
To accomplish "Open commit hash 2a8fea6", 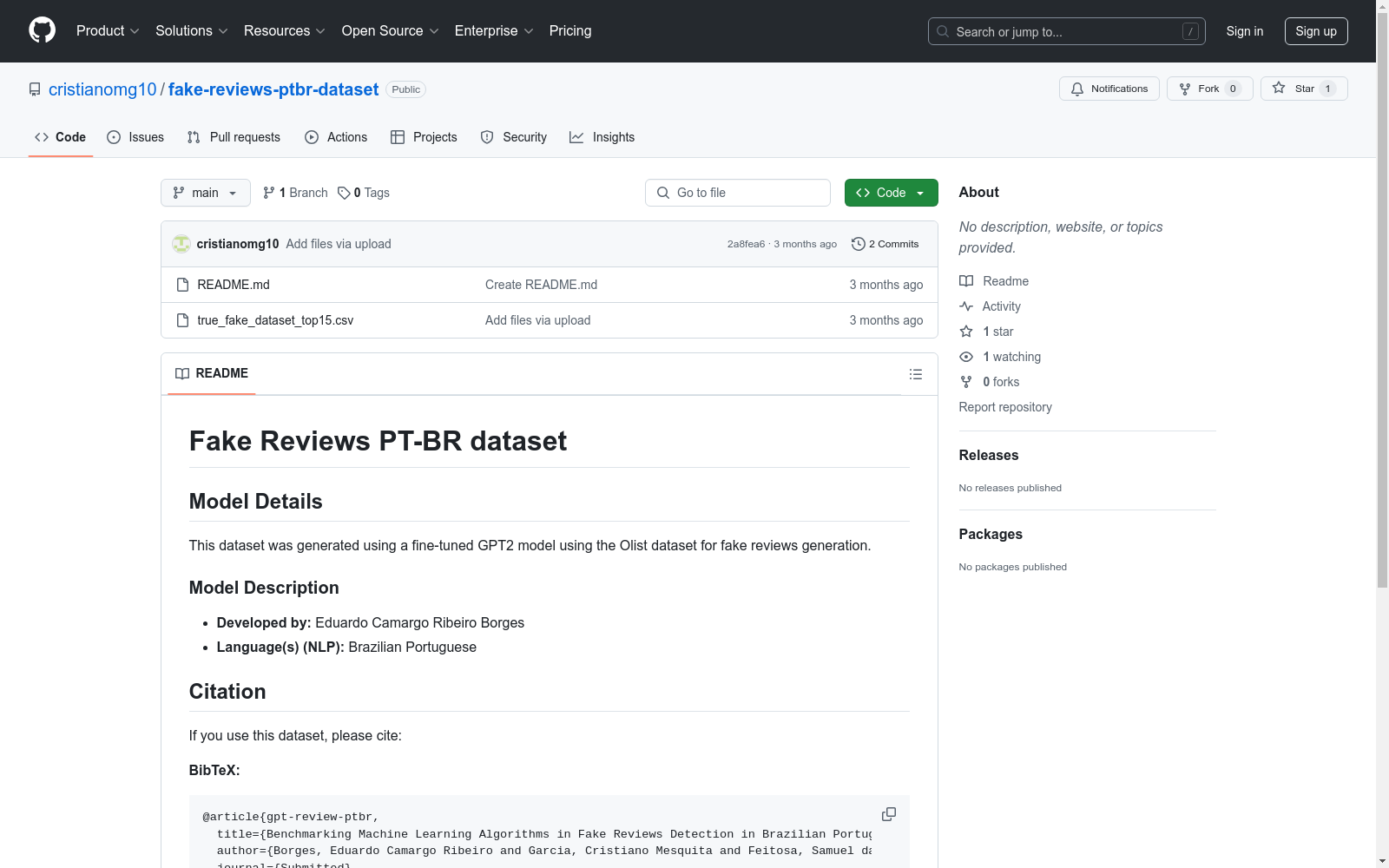I will (x=747, y=244).
